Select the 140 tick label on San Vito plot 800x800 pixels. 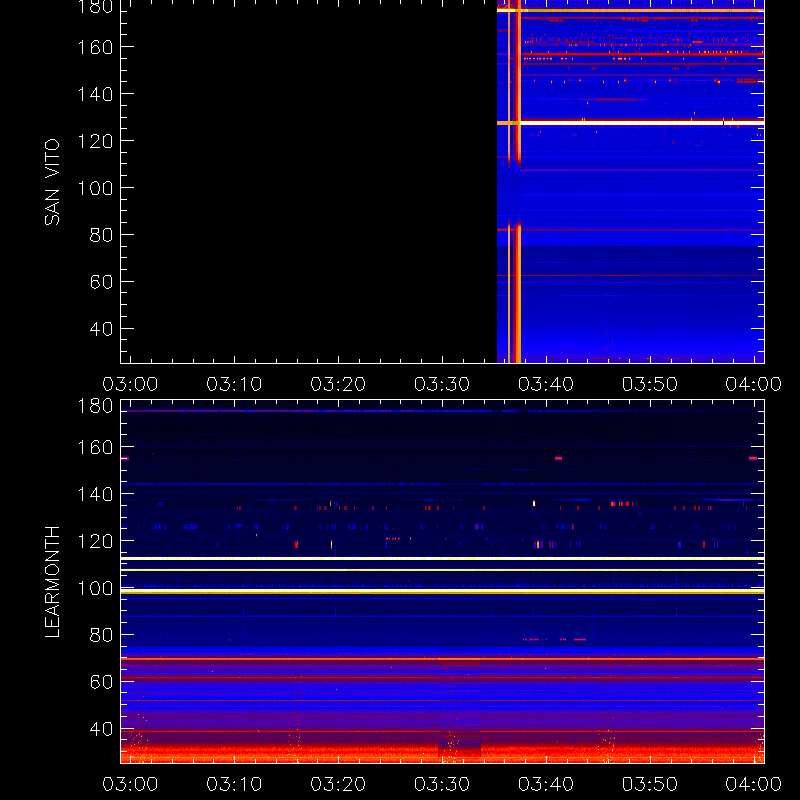pyautogui.click(x=95, y=94)
